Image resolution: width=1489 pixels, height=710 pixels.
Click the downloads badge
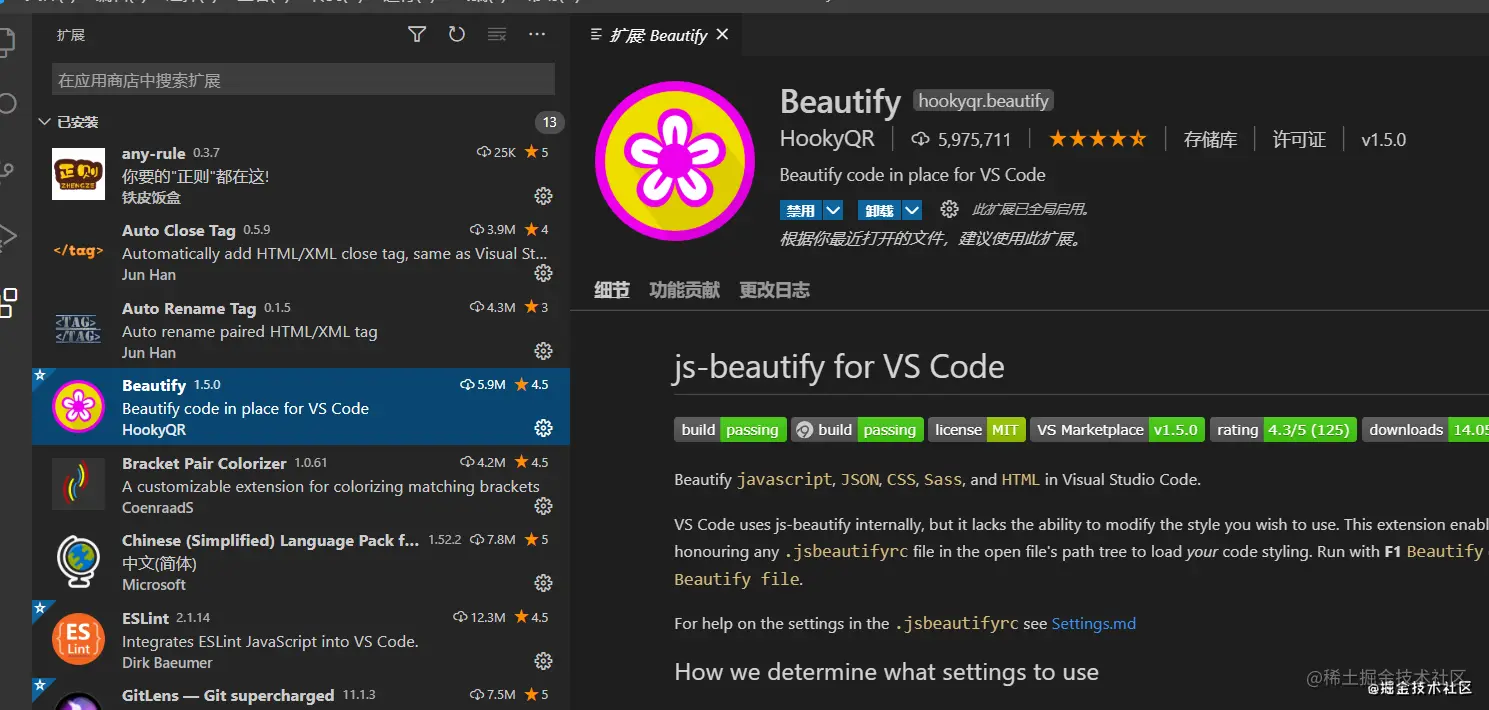[1425, 429]
